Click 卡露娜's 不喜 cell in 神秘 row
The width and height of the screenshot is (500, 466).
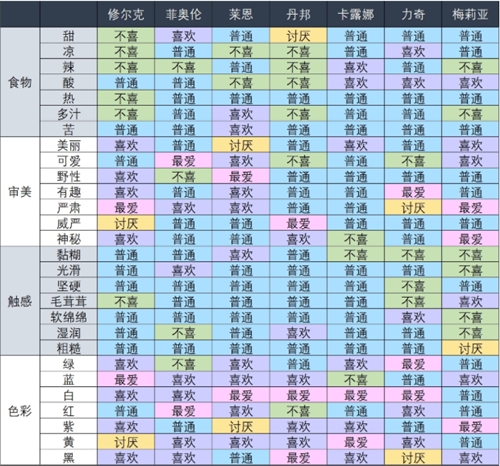[356, 239]
